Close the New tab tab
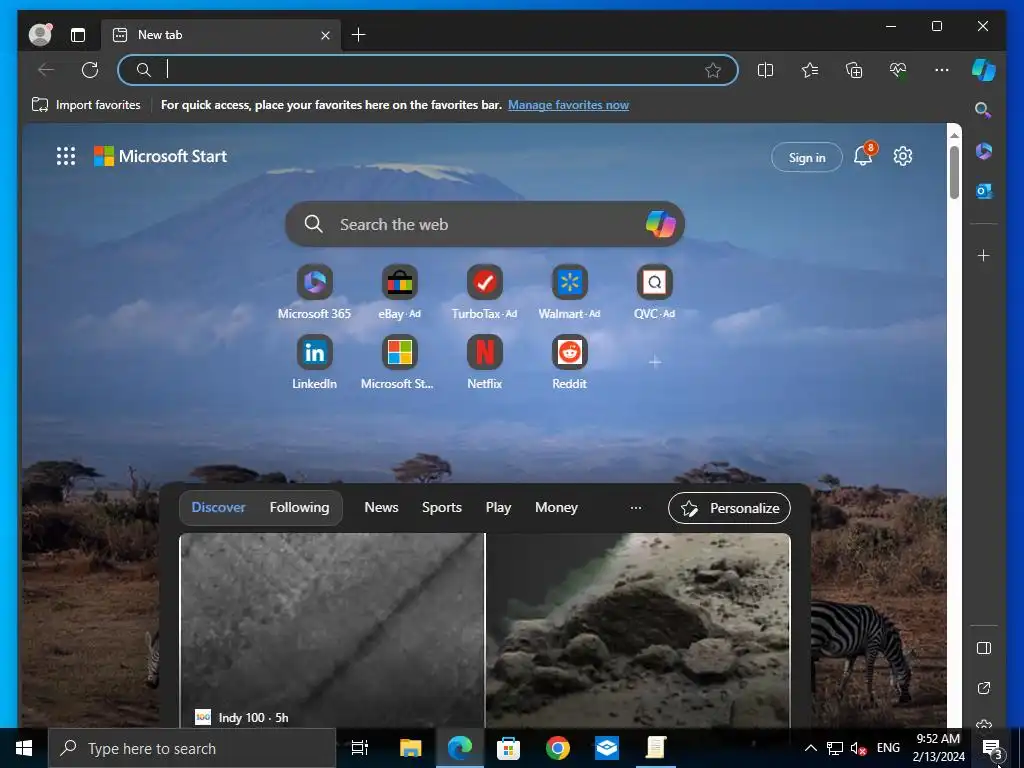1024x768 pixels. [x=325, y=35]
